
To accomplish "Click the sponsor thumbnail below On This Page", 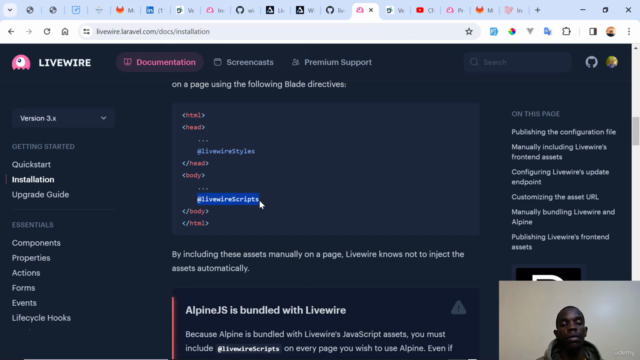I will [x=548, y=274].
